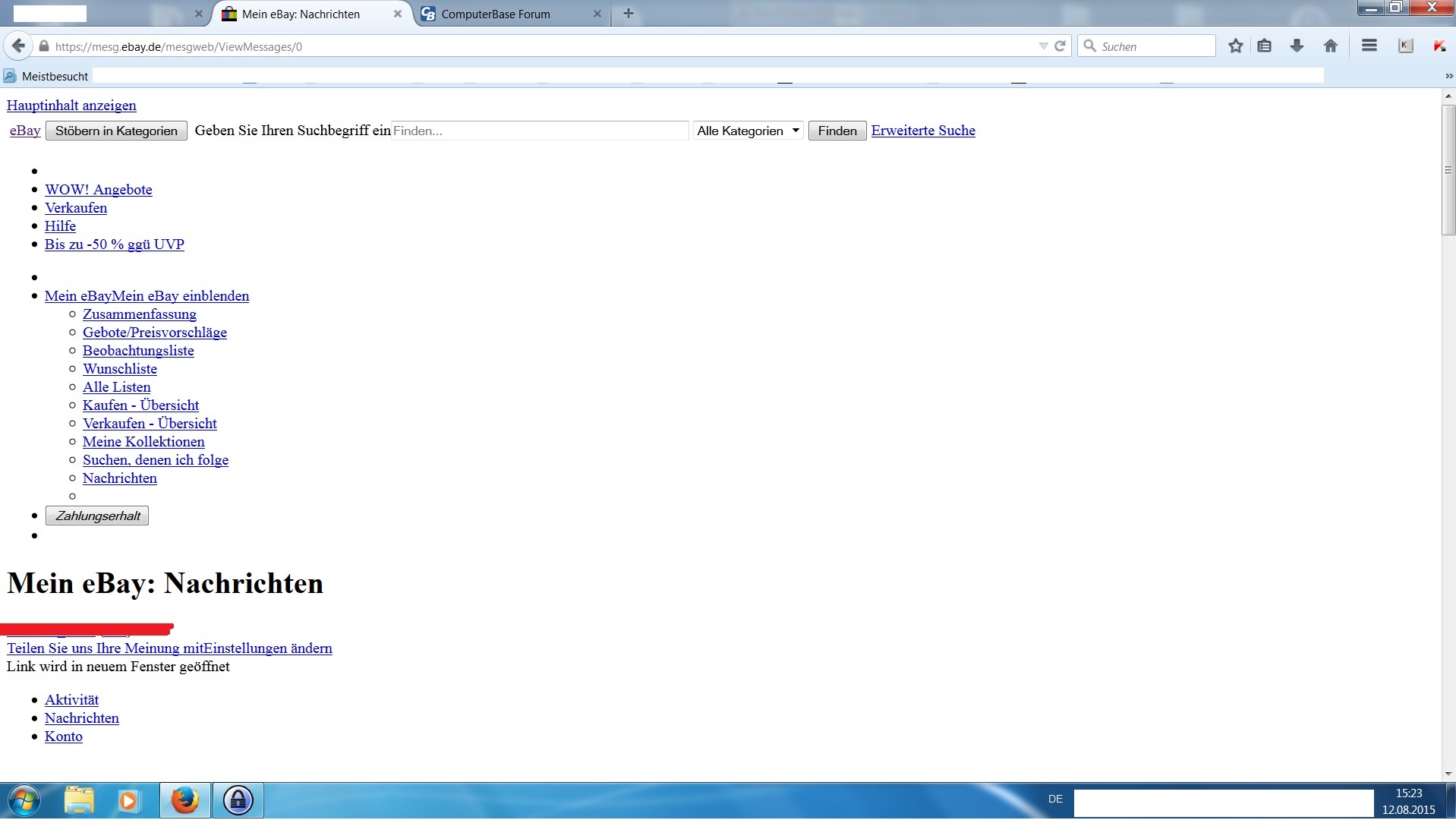Open Meine Kollektionen
Image resolution: width=1456 pixels, height=820 pixels.
tap(143, 442)
